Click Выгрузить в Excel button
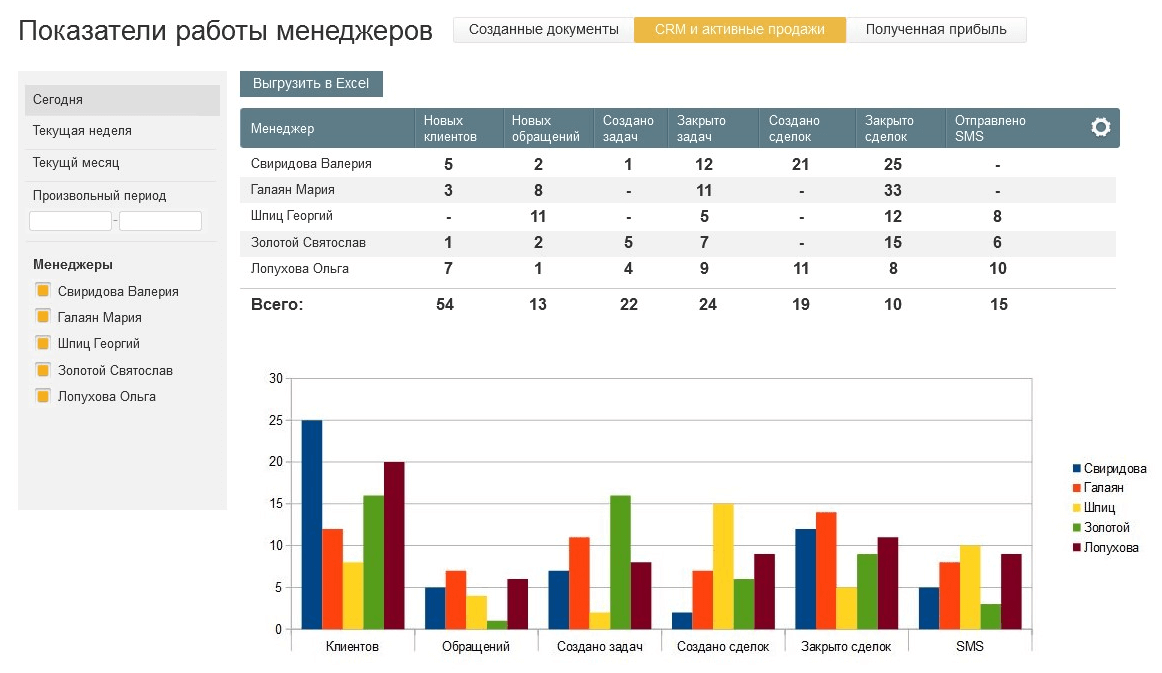This screenshot has height=673, width=1162. coord(311,84)
